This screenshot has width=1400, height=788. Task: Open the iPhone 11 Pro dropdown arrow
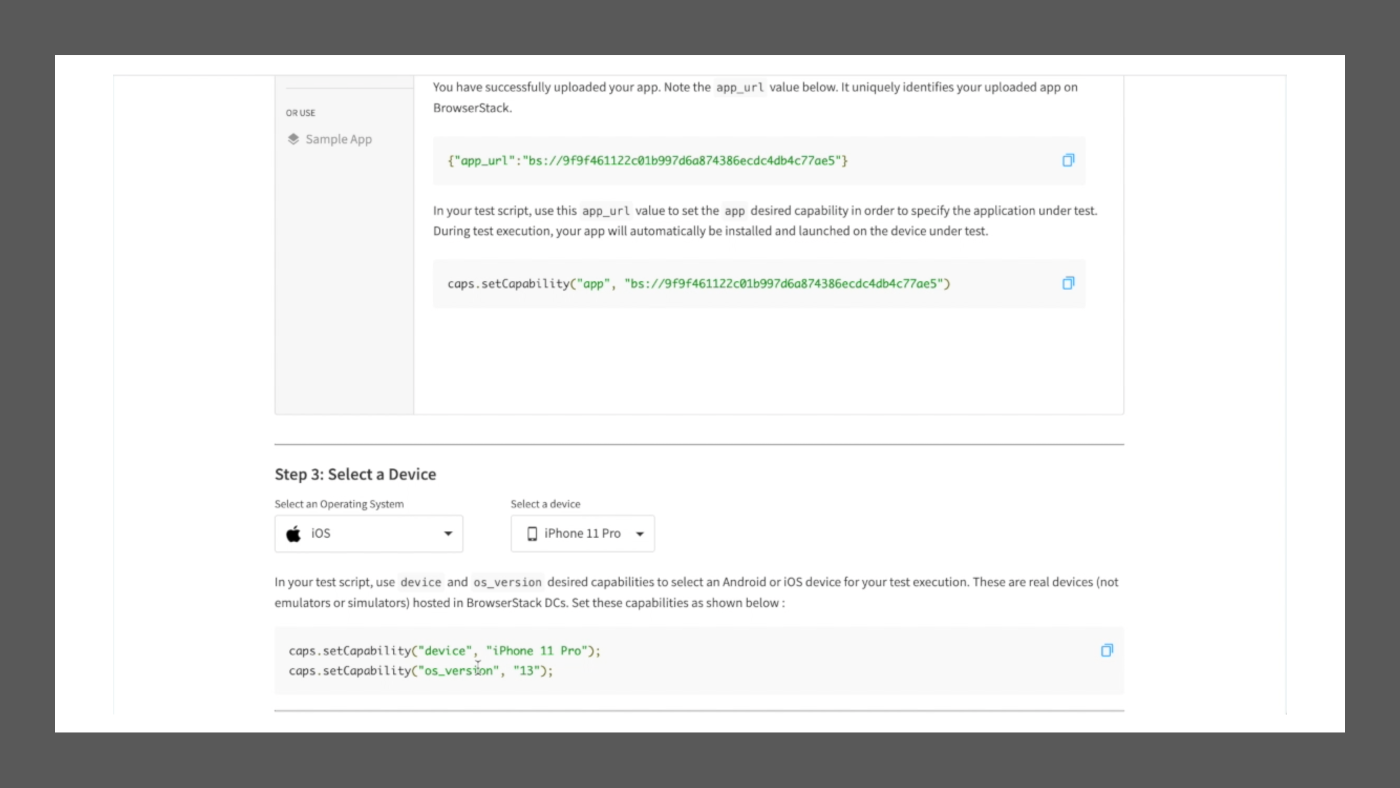tap(640, 534)
